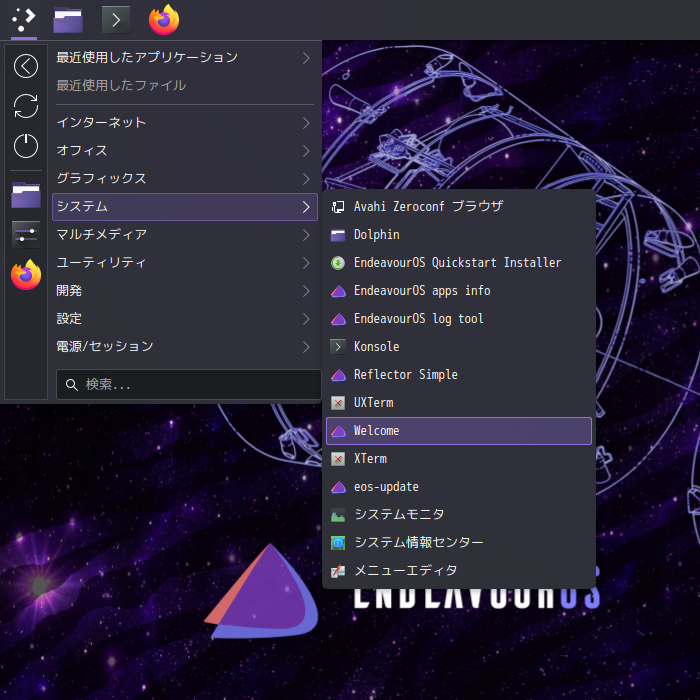The height and width of the screenshot is (700, 700).
Task: Launch EndeavourOS log tool
Action: click(459, 319)
